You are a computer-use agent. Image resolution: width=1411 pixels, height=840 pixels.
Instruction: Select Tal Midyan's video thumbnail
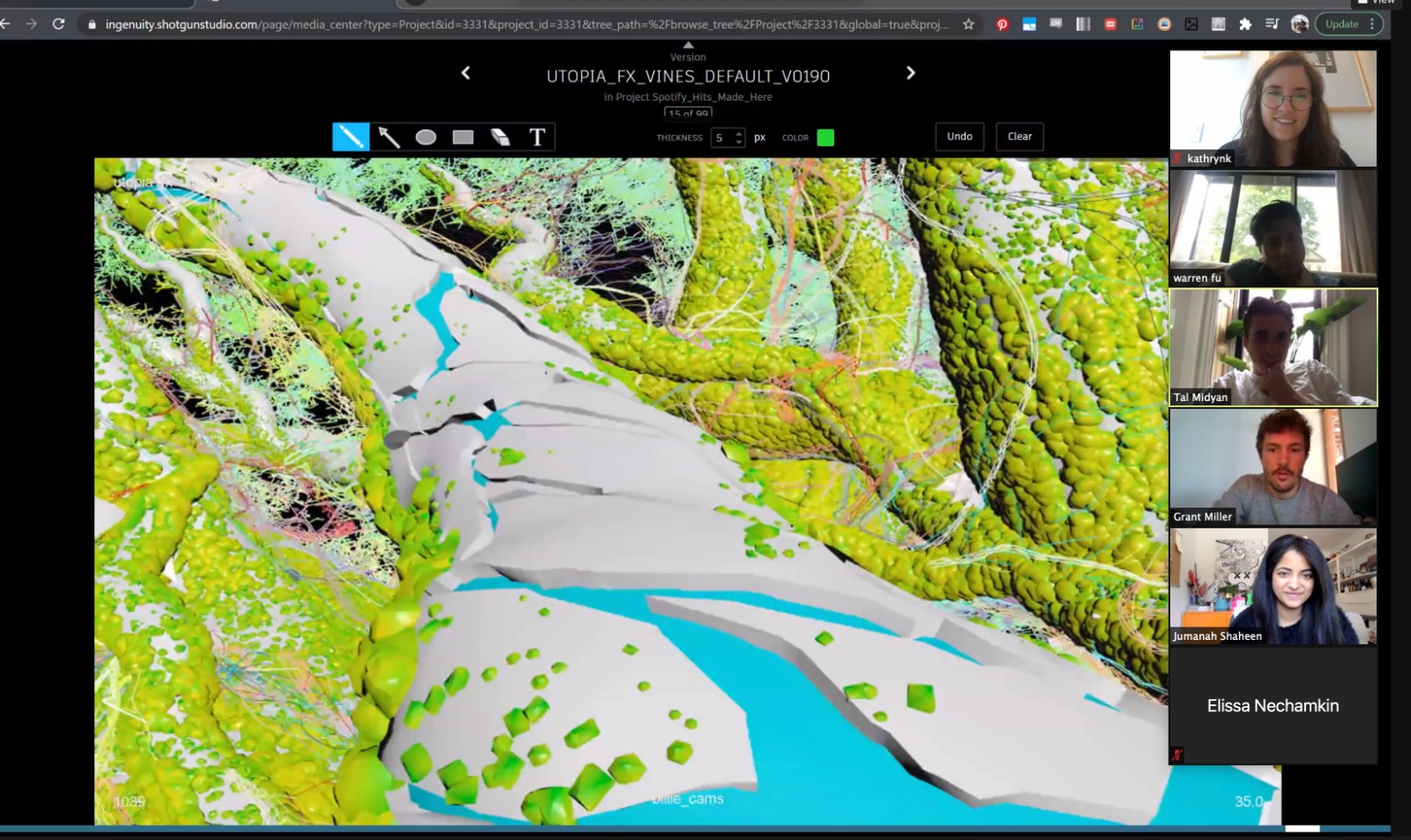(1273, 346)
